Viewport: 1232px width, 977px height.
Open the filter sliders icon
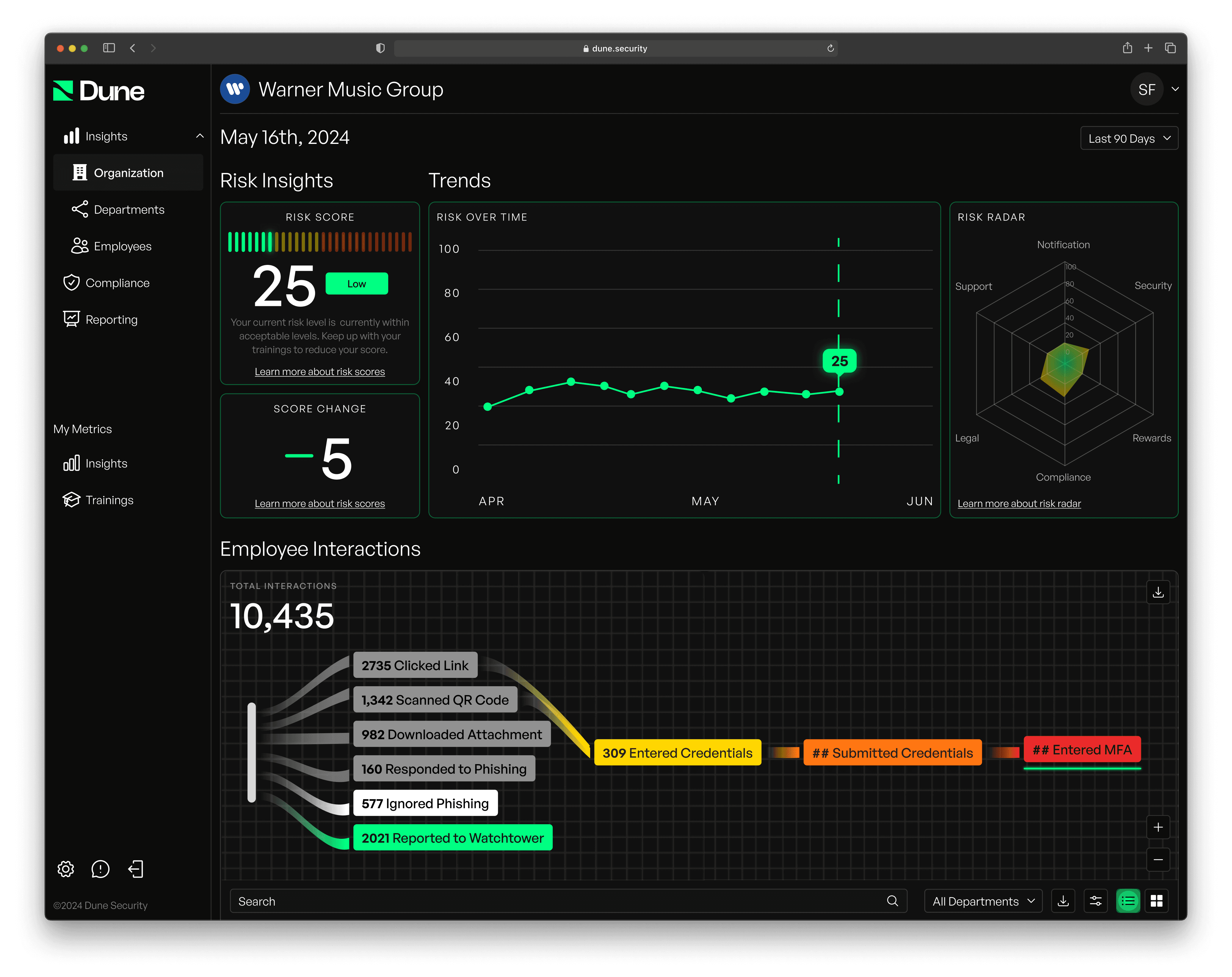1095,901
